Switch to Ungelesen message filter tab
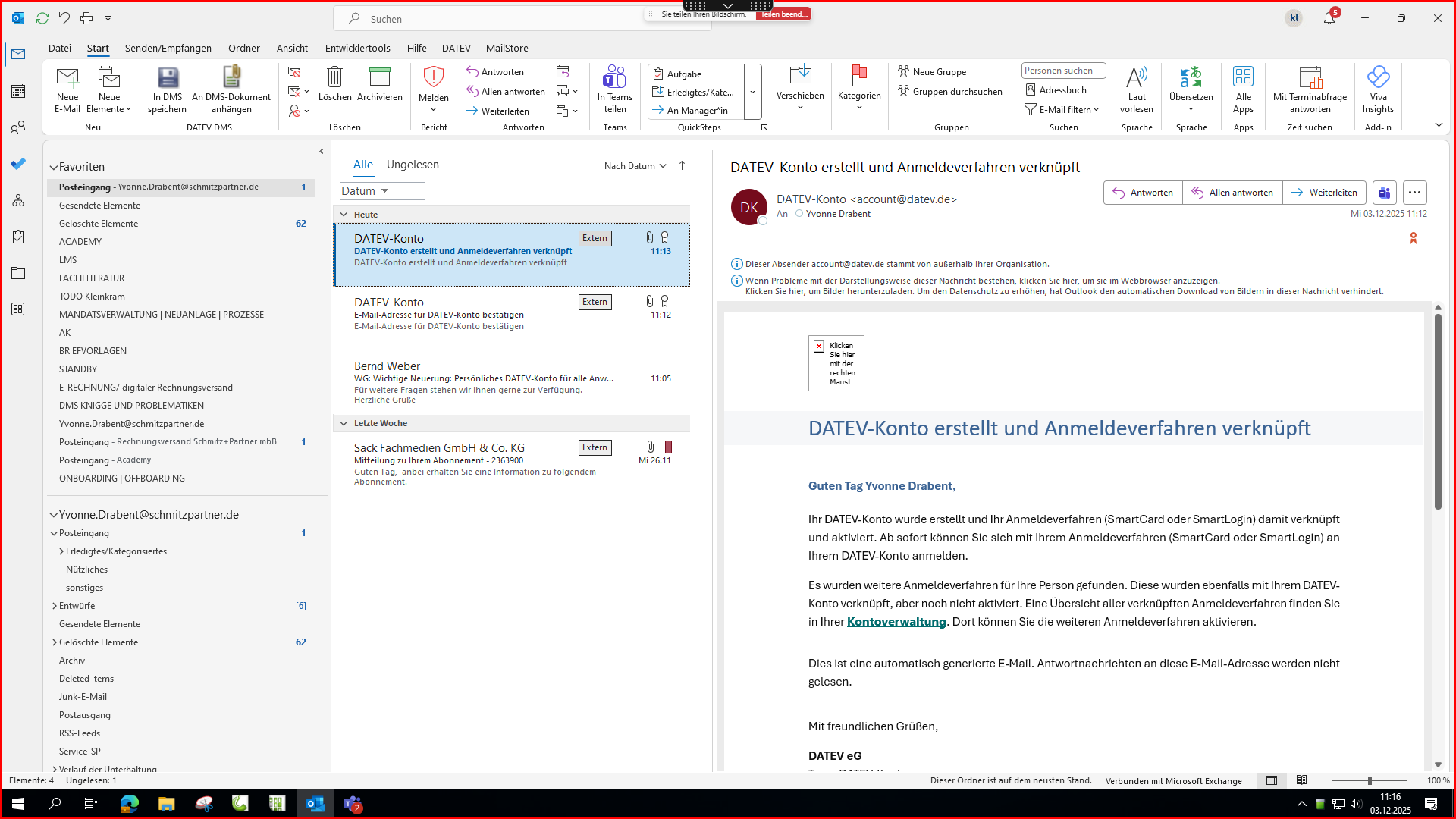Viewport: 1456px width, 819px height. pyautogui.click(x=412, y=165)
